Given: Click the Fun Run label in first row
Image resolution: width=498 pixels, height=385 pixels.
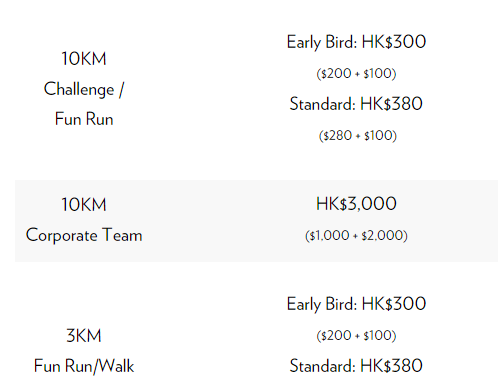Looking at the screenshot, I should click(84, 119).
